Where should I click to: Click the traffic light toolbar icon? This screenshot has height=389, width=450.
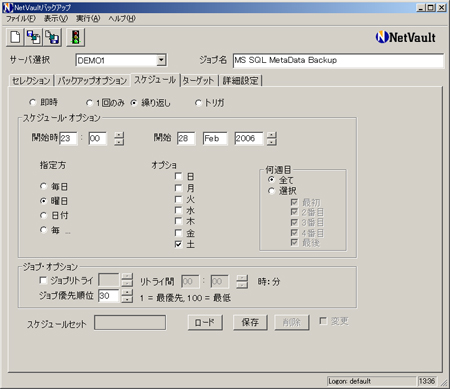76,37
